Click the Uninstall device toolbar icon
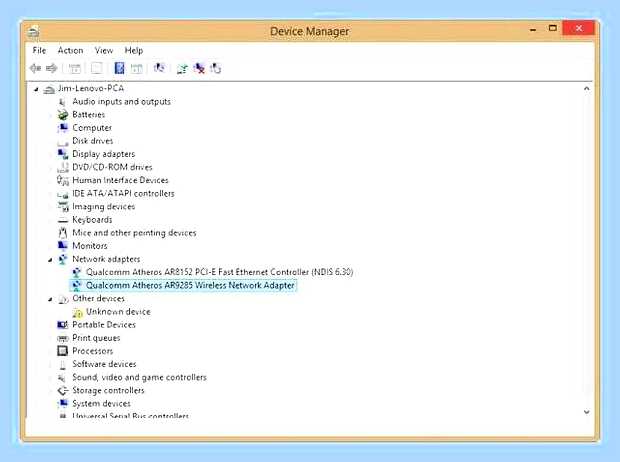 pyautogui.click(x=199, y=68)
